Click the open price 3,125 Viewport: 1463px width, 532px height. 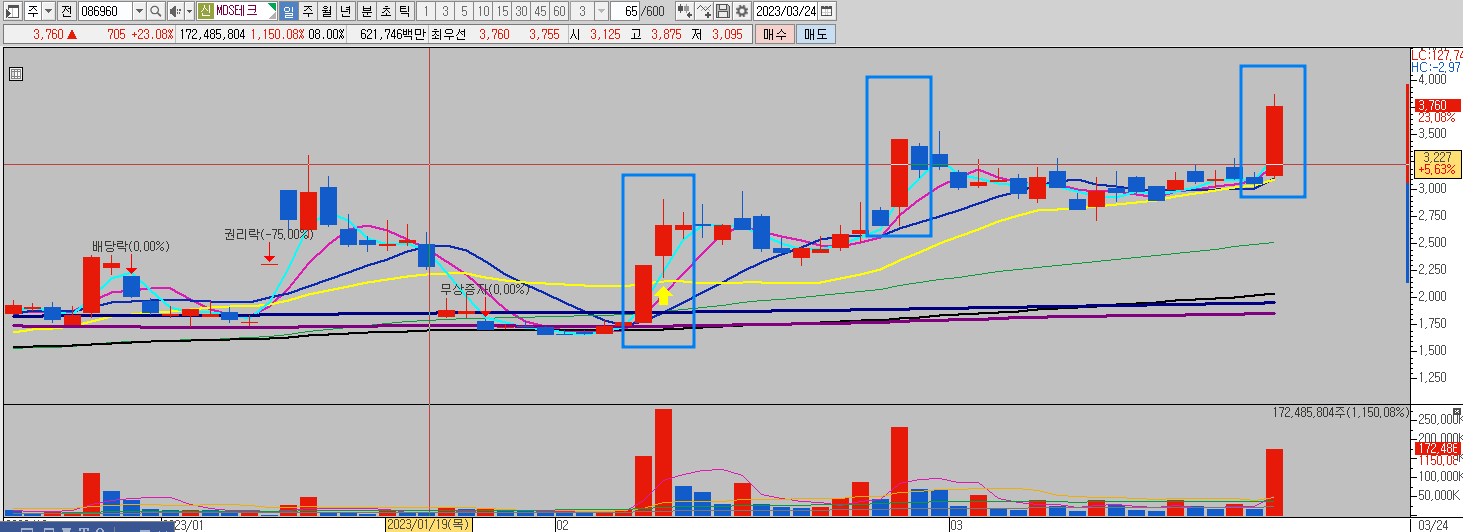click(x=606, y=34)
